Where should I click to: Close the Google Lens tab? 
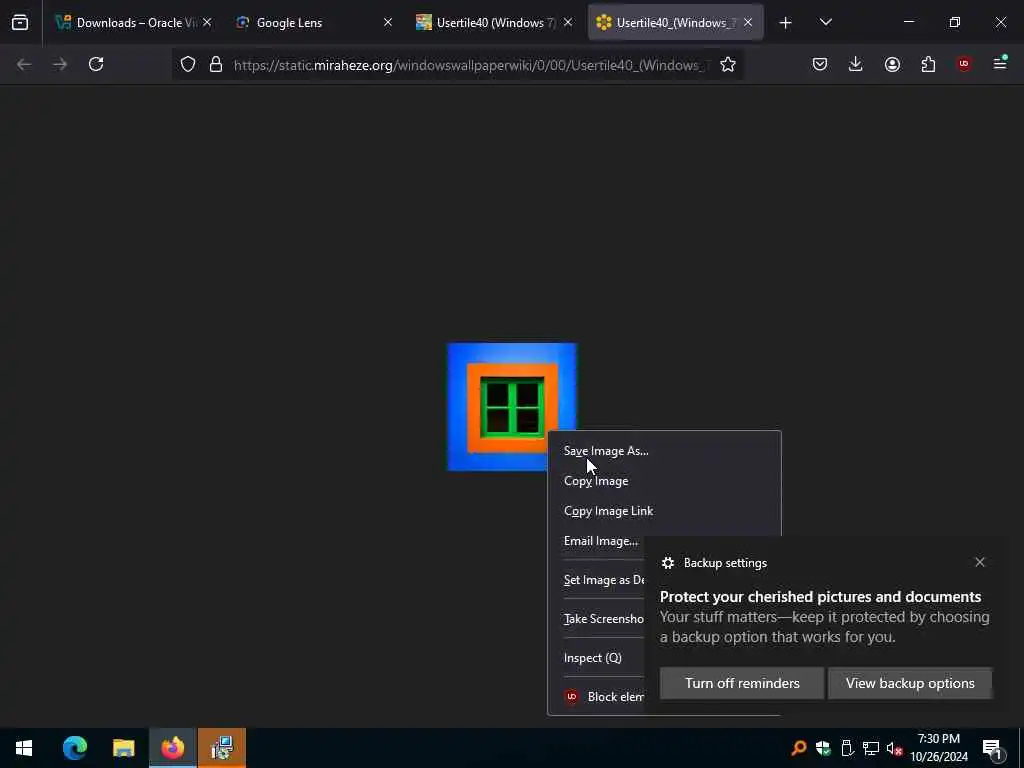(388, 22)
